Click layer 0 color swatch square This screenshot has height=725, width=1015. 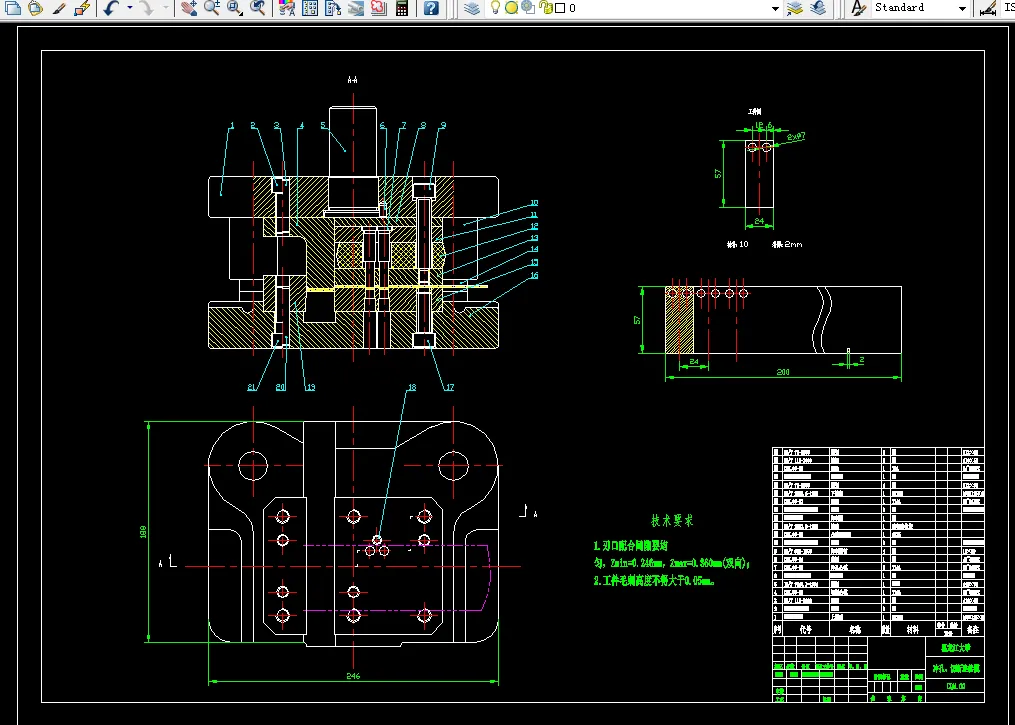(559, 8)
